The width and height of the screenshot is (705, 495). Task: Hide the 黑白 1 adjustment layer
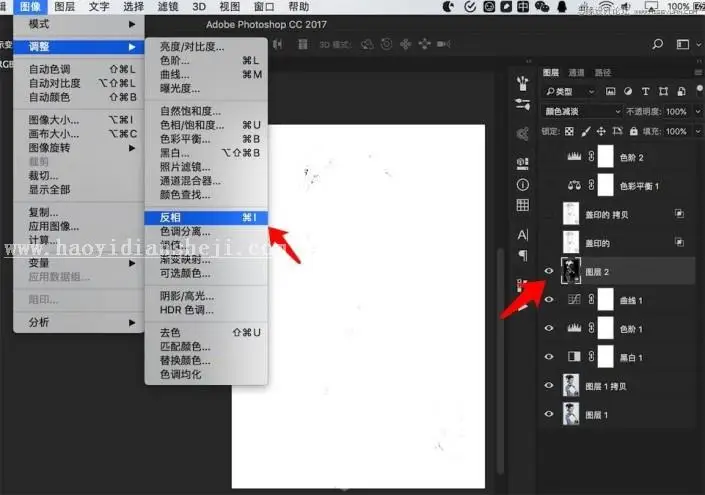549,357
